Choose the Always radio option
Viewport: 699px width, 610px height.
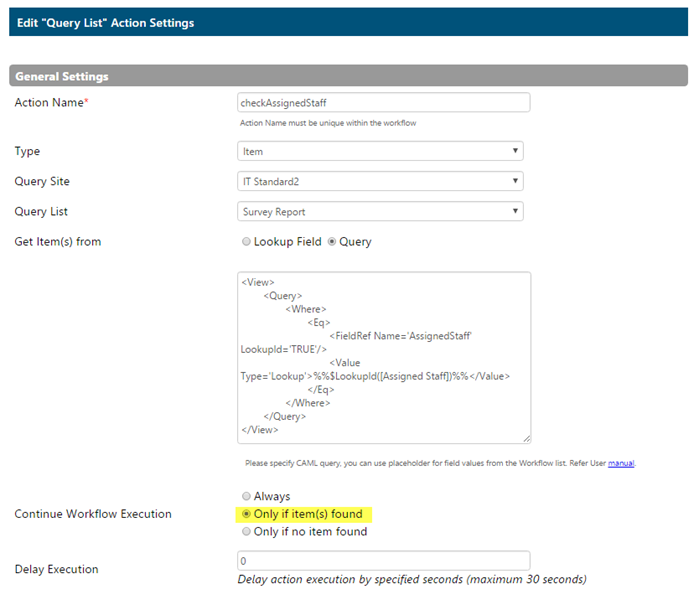pyautogui.click(x=246, y=496)
